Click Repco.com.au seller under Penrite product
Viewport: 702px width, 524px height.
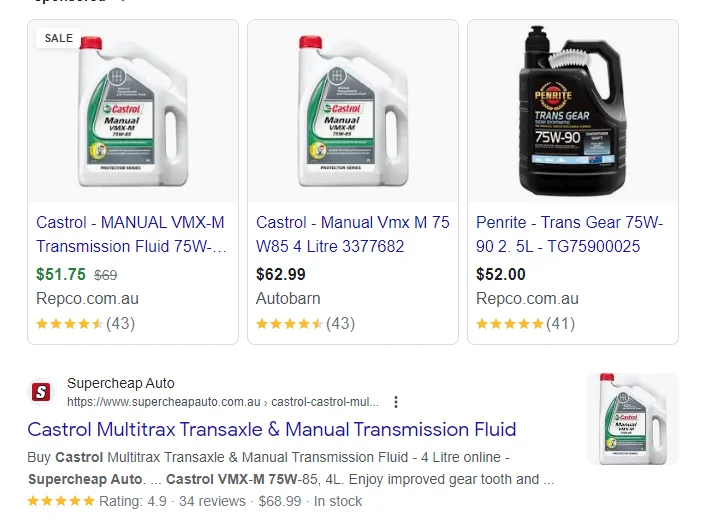coord(527,298)
